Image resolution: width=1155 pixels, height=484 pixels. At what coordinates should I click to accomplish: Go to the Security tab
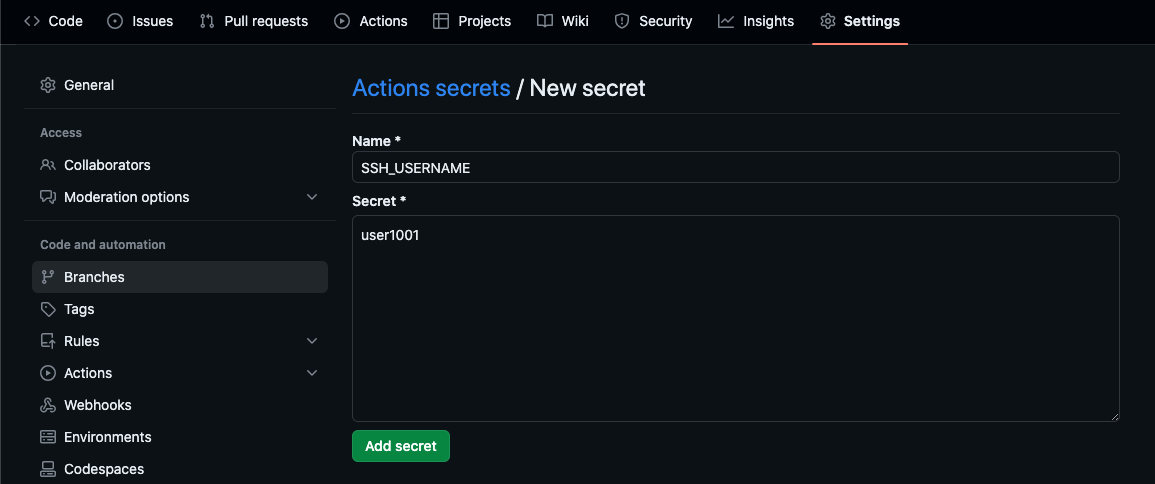click(x=653, y=21)
